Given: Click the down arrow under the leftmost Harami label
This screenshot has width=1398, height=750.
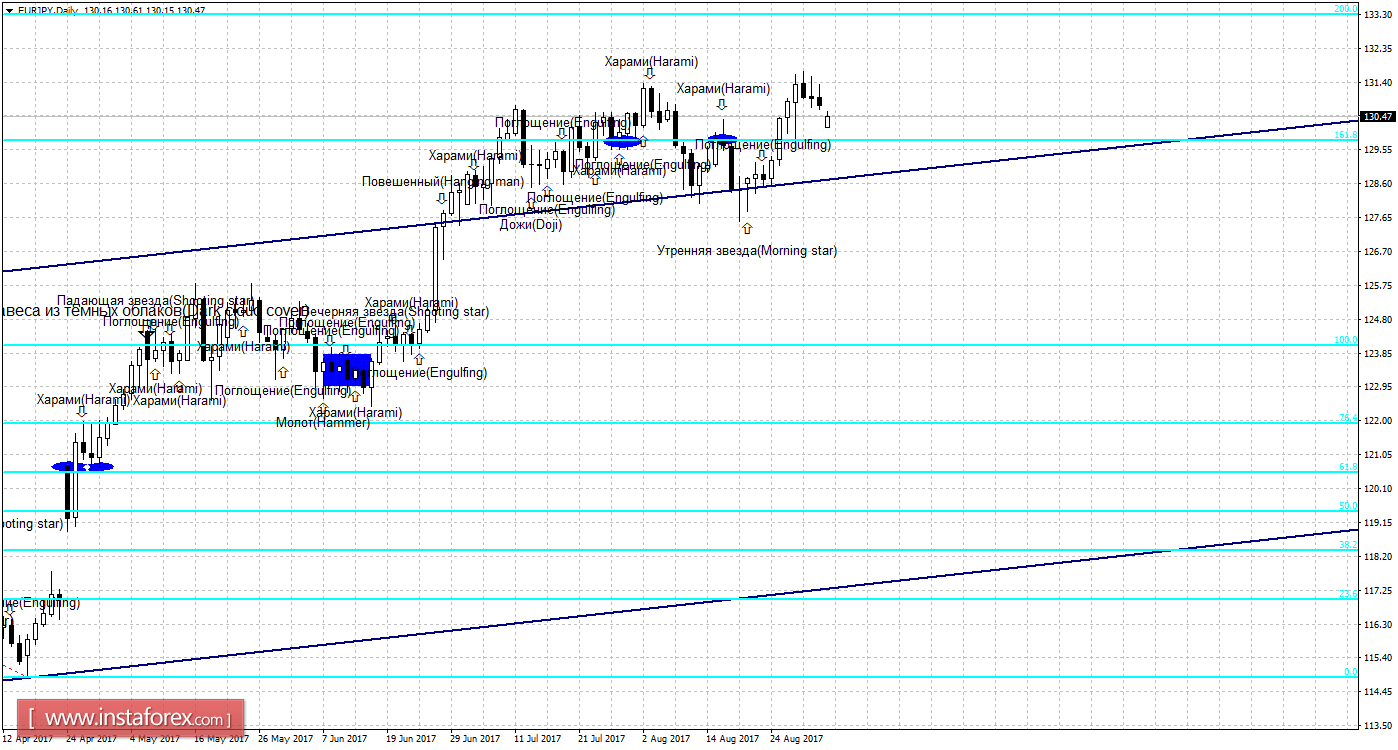Looking at the screenshot, I should [82, 411].
